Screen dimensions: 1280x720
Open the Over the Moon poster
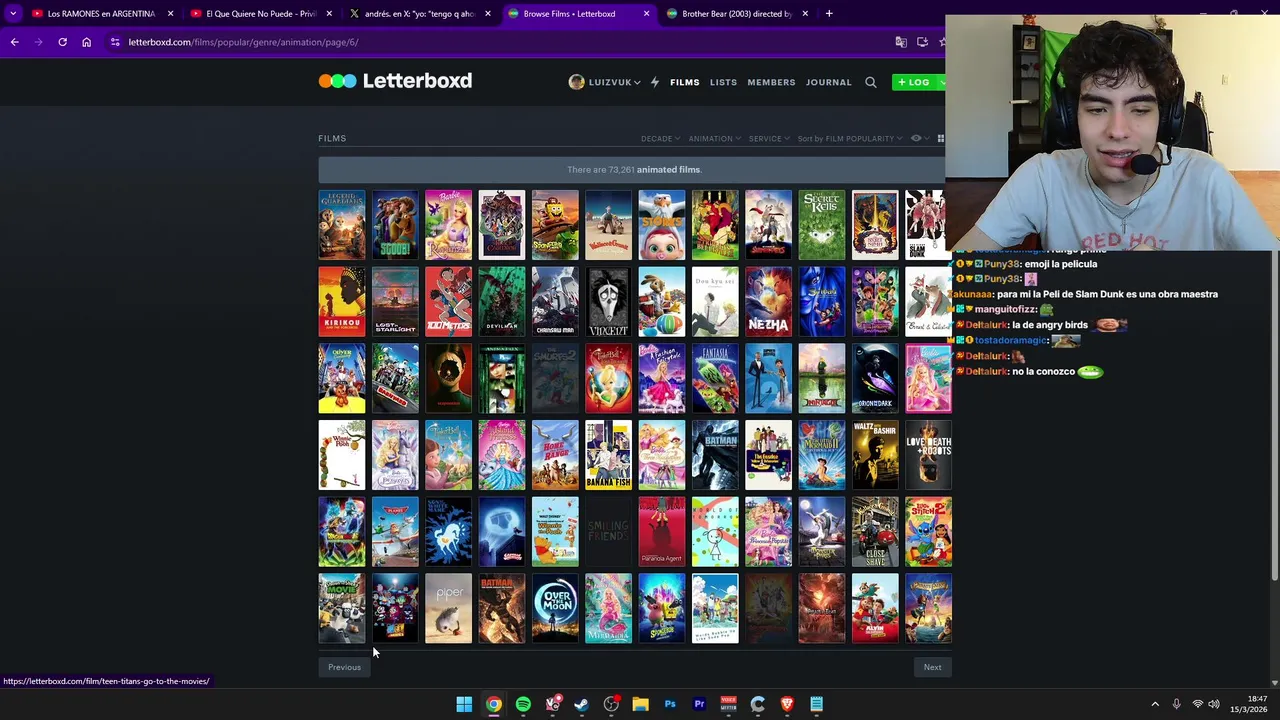pos(555,608)
